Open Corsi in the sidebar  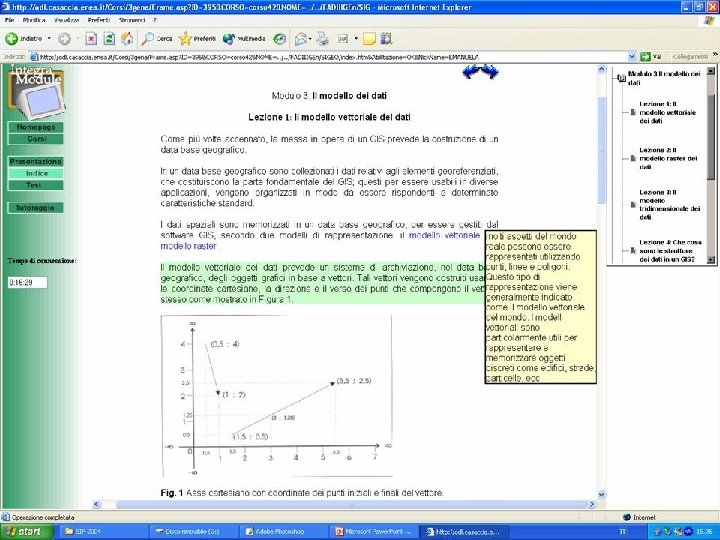coord(36,139)
